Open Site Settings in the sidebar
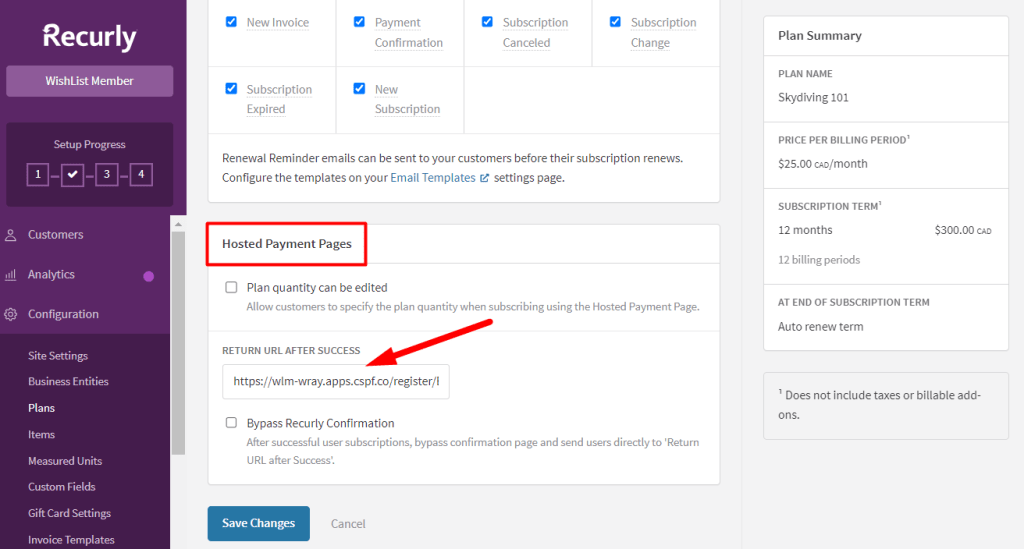1024x549 pixels. click(58, 356)
